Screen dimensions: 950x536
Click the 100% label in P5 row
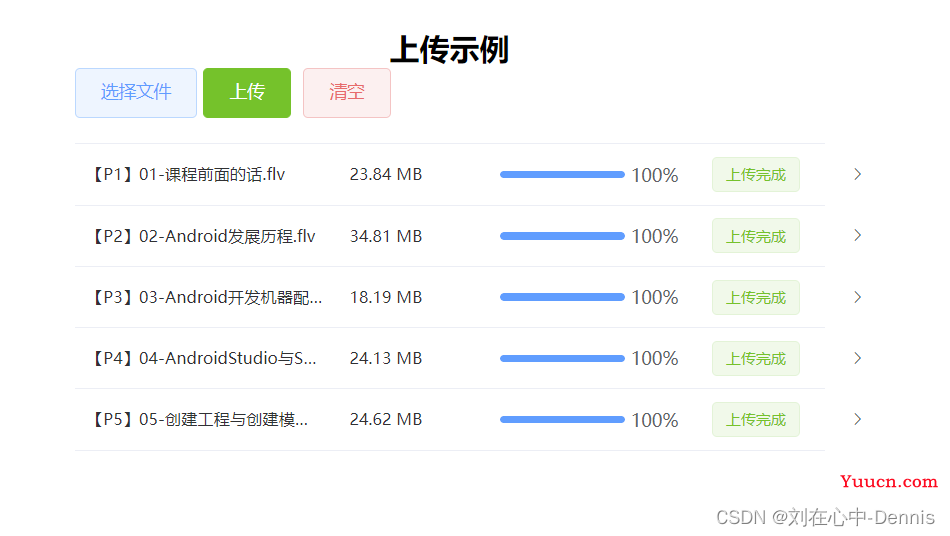655,420
